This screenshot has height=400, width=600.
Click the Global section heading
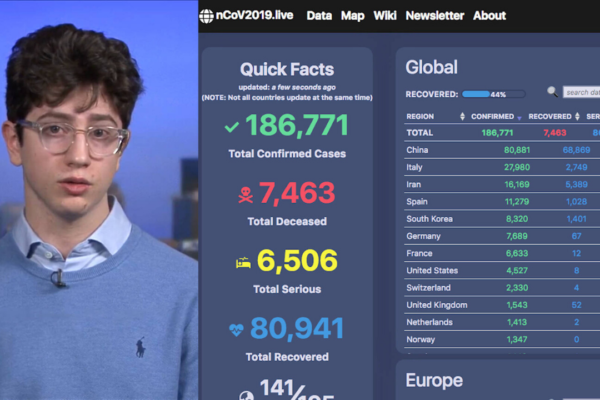pos(431,67)
